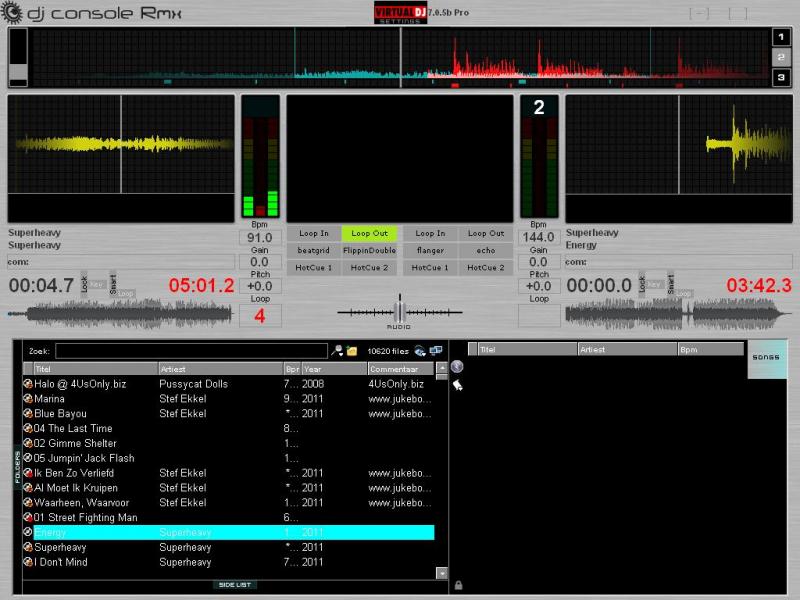Sort browser by Artiest column
800x600 pixels.
(221, 369)
